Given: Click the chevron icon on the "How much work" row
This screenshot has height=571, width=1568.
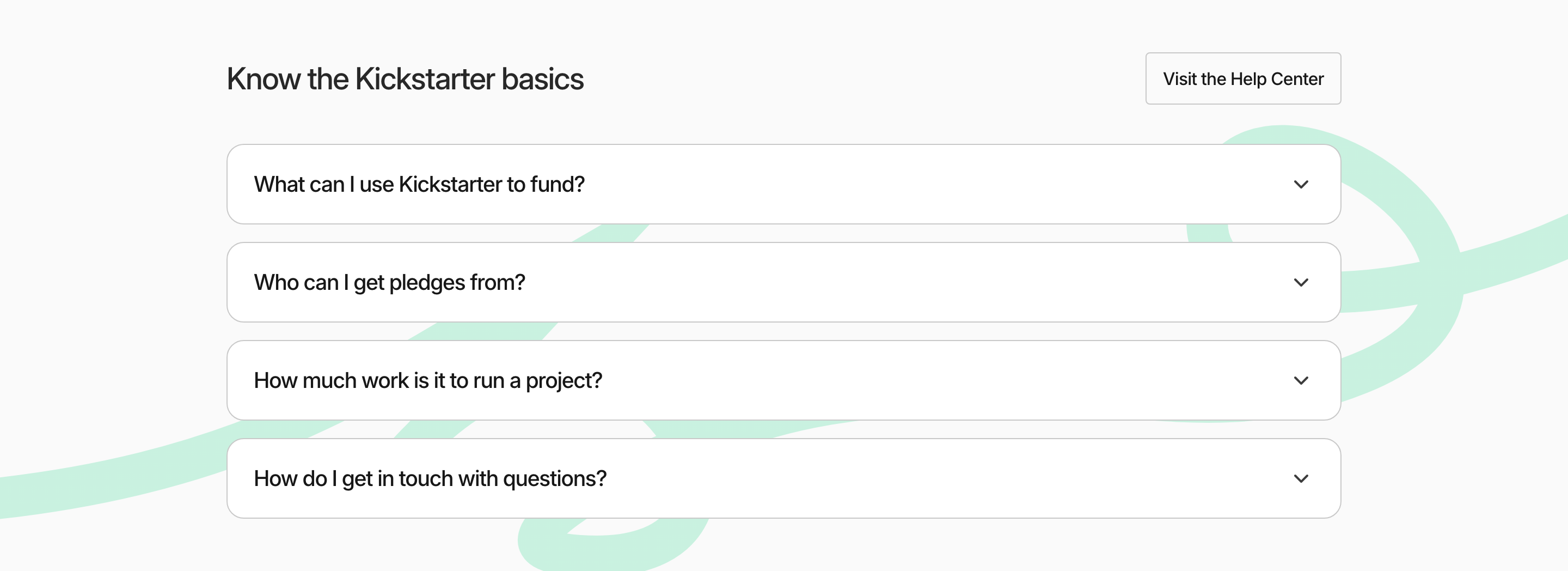Looking at the screenshot, I should tap(1301, 381).
